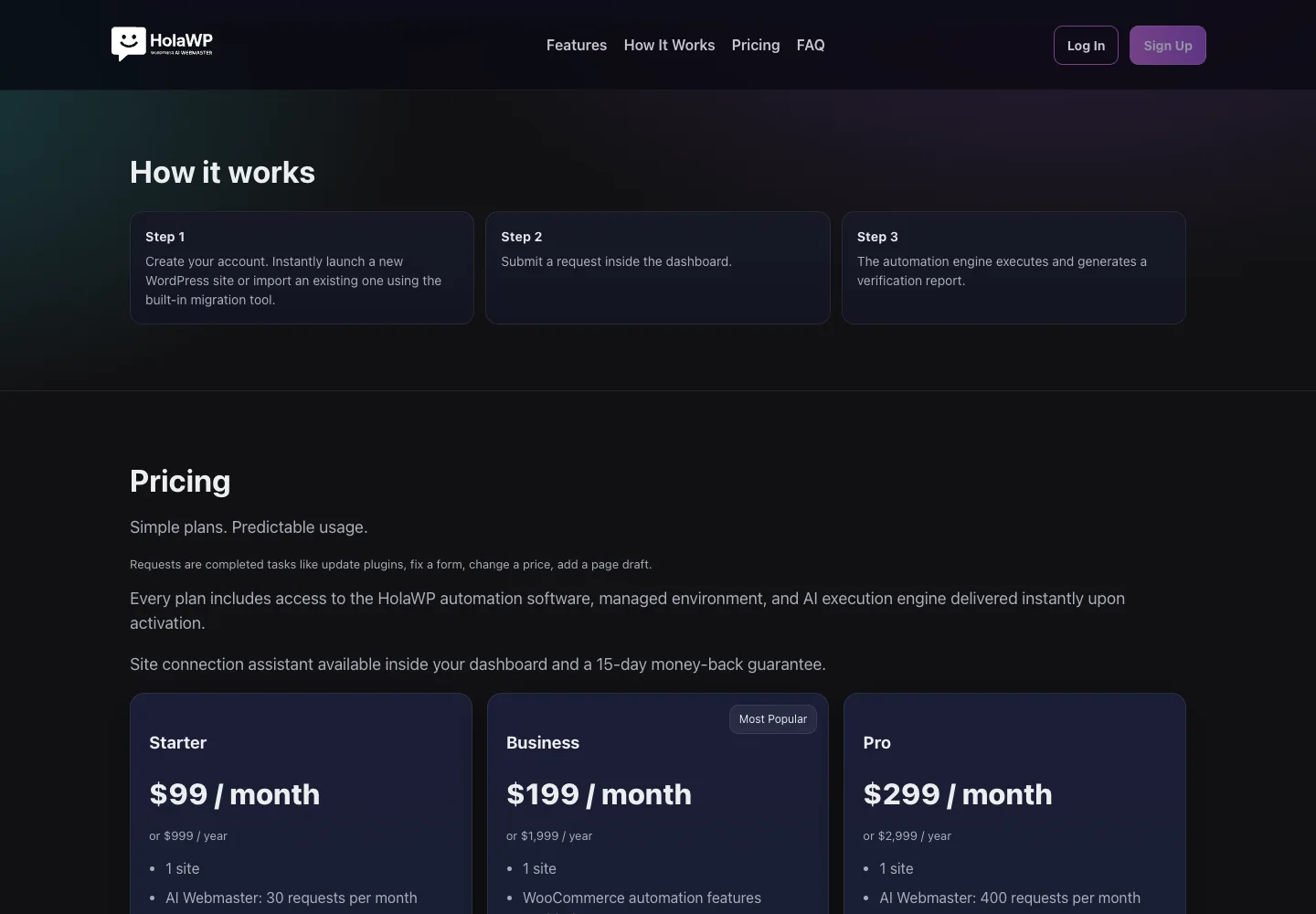Select the Pro plan title
This screenshot has height=914, width=1316.
(x=876, y=743)
